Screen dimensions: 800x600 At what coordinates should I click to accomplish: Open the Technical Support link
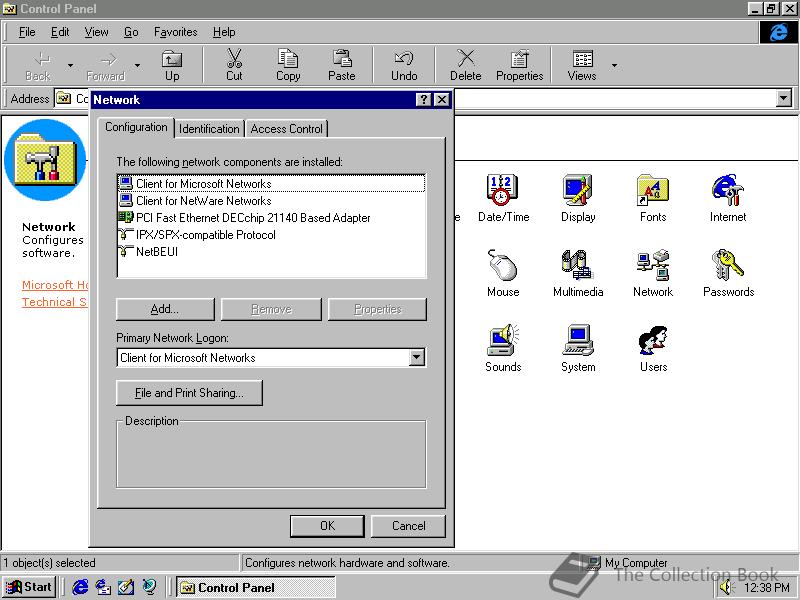click(x=54, y=302)
